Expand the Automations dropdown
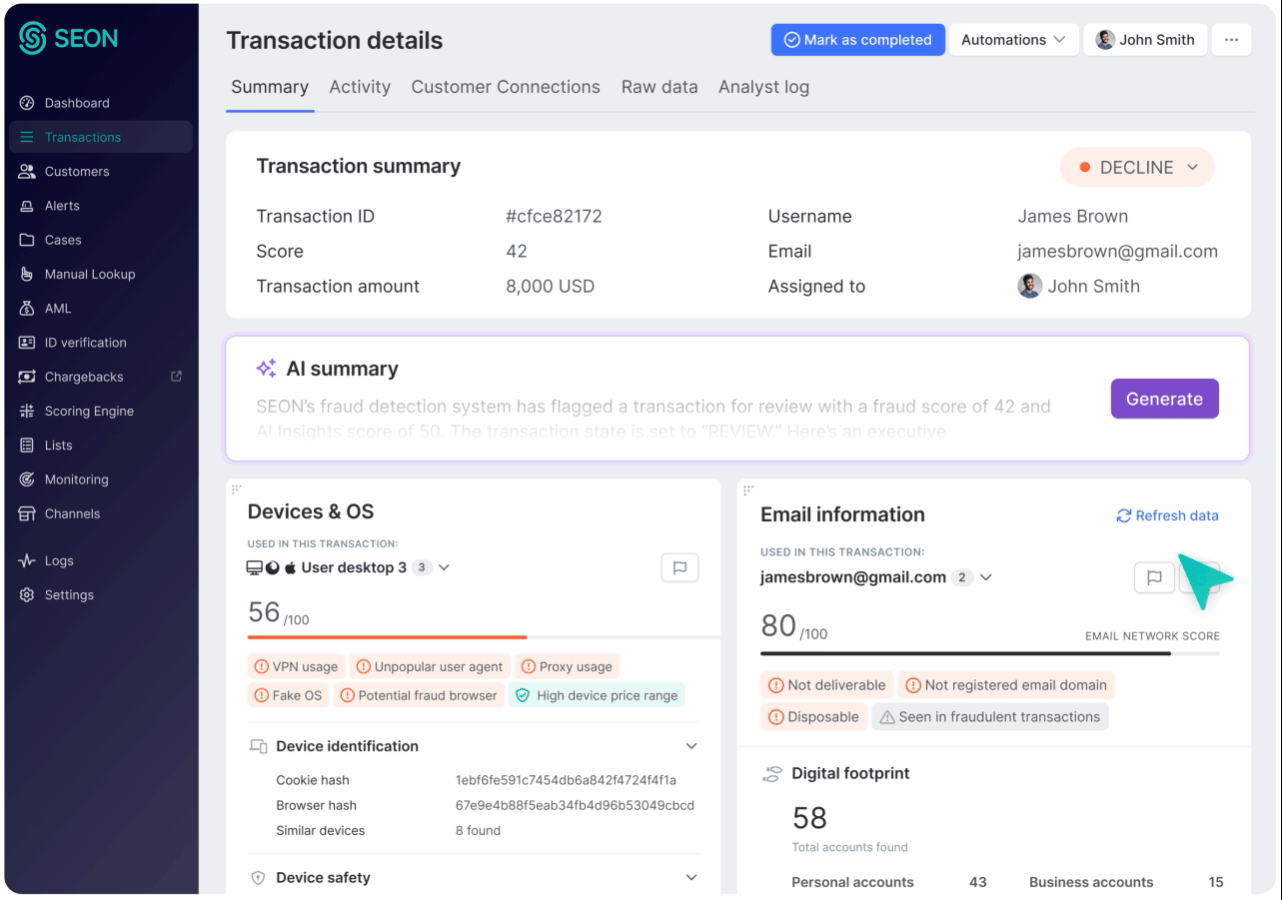 (x=1014, y=40)
